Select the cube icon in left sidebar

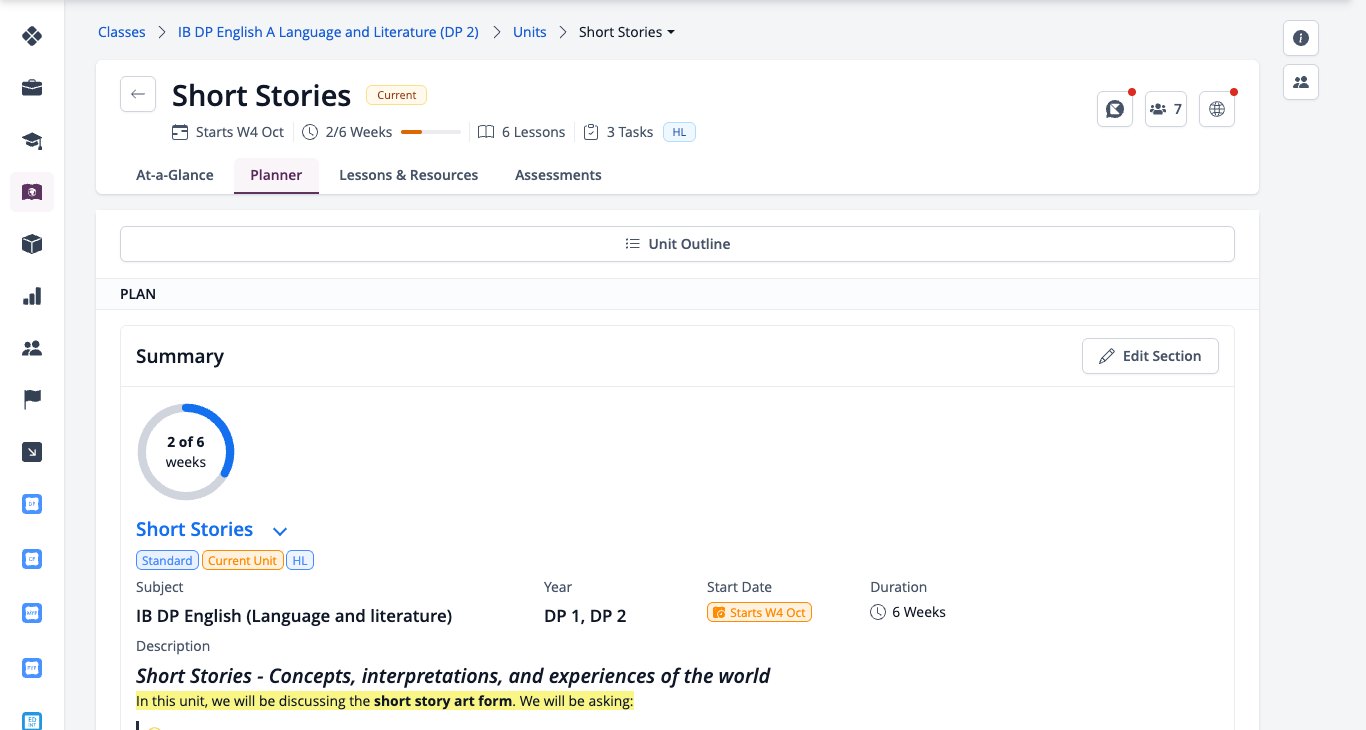pos(32,244)
